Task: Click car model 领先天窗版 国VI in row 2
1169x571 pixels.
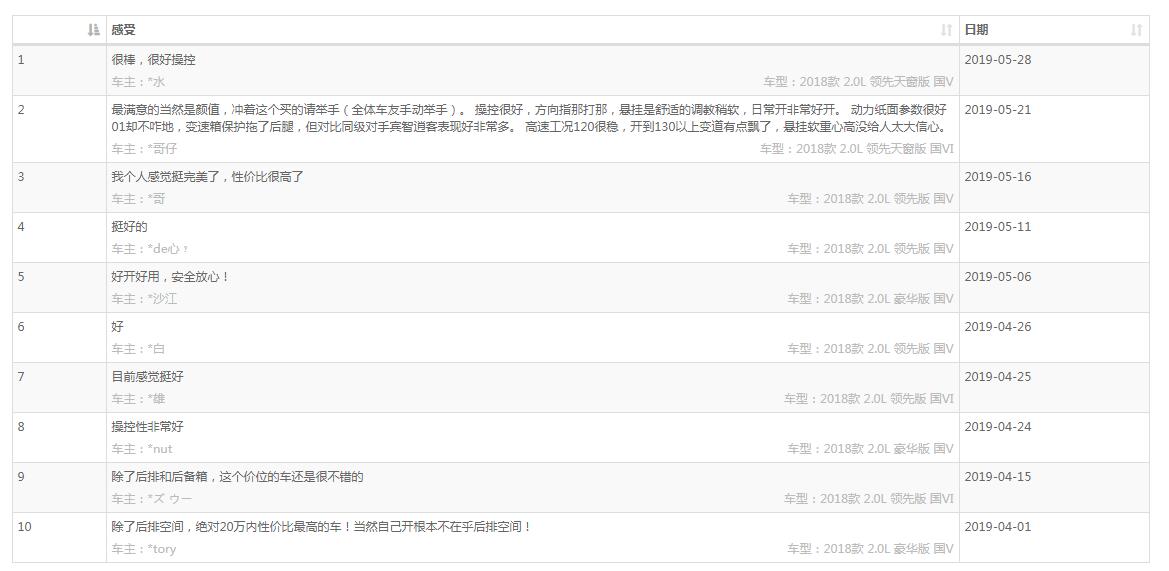Action: [857, 148]
